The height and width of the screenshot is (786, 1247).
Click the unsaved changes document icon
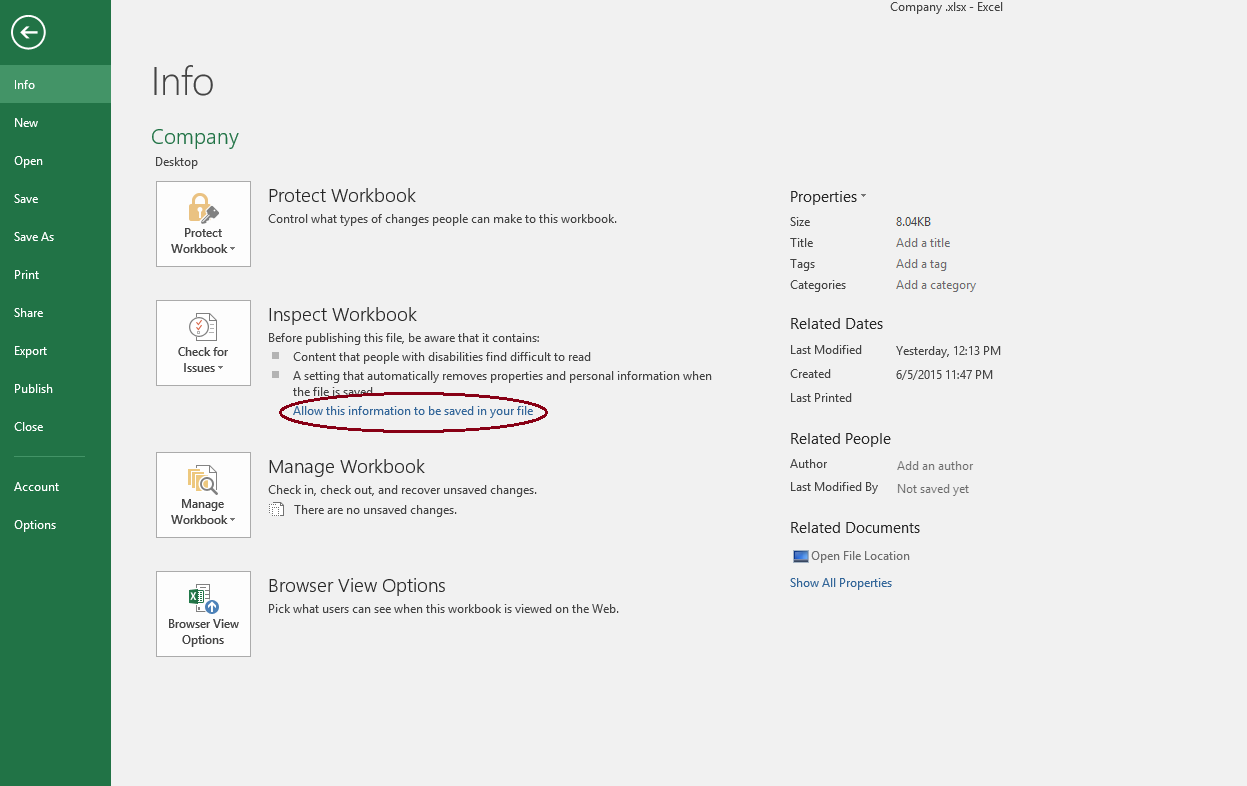pyautogui.click(x=277, y=509)
